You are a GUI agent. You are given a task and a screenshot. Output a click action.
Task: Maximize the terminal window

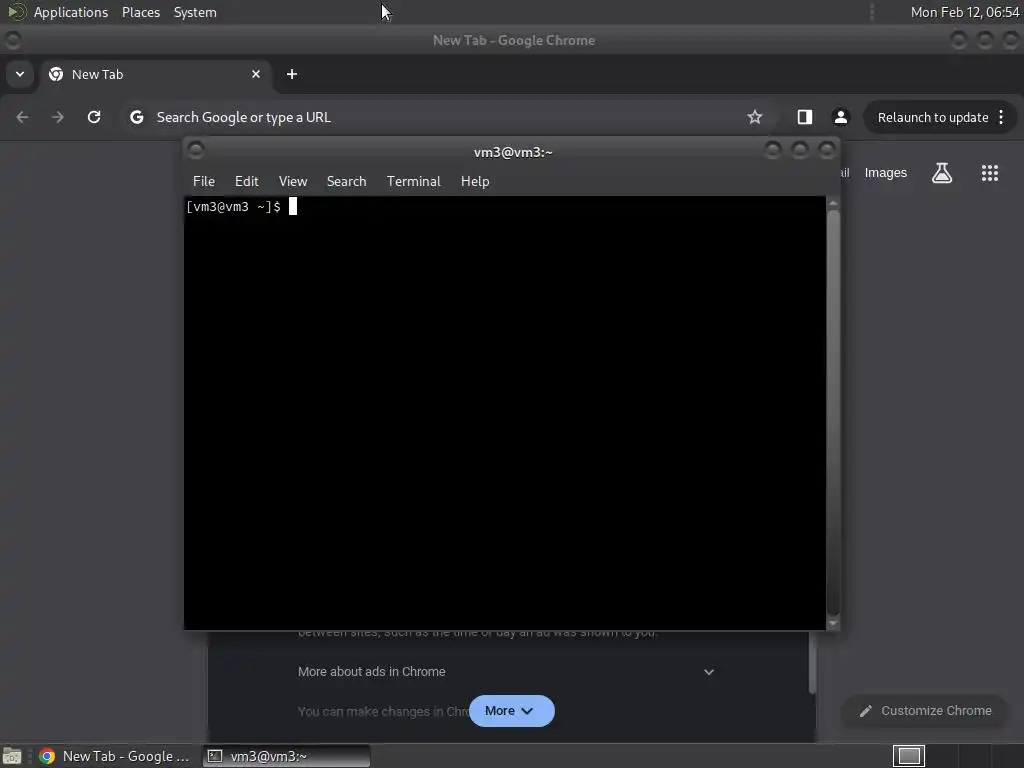coord(800,150)
